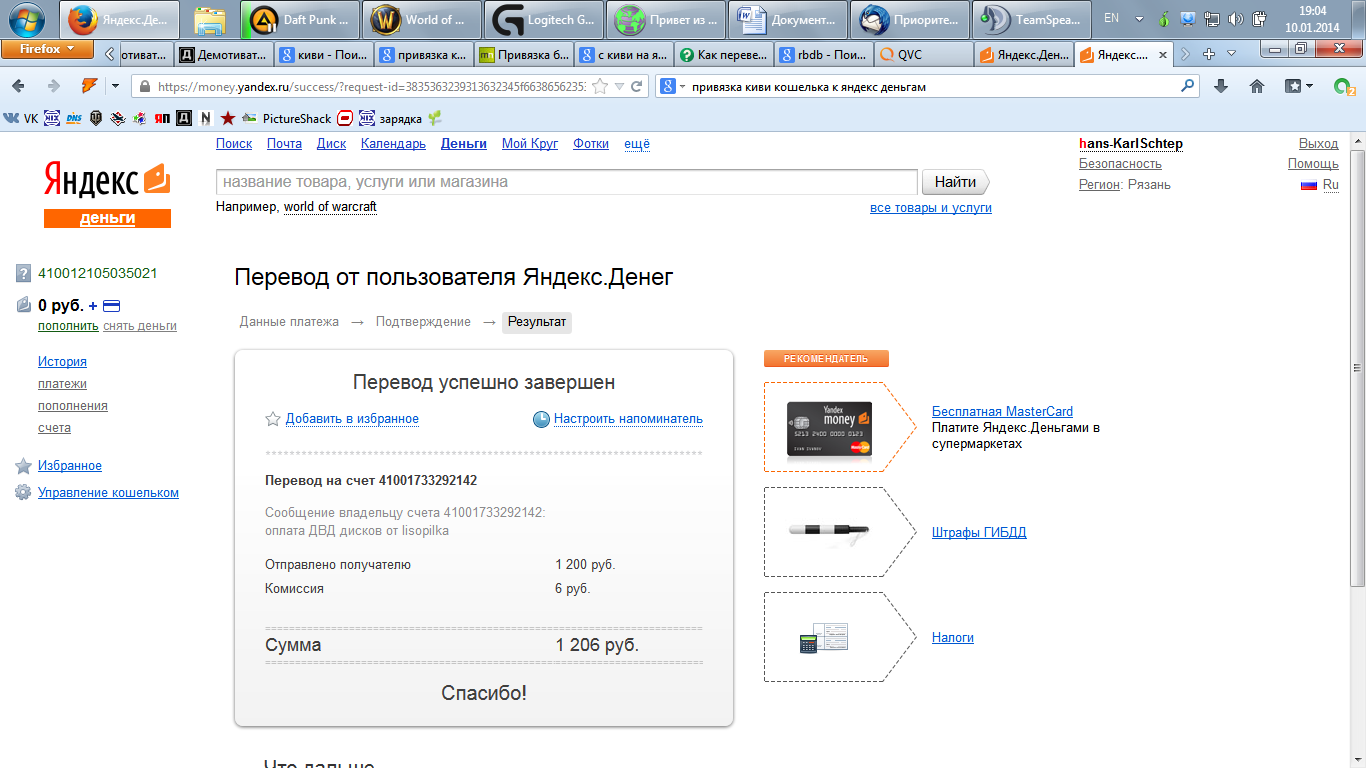Click the plus icon next to 0 руб.
Viewport: 1366px width, 768px height.
click(93, 306)
